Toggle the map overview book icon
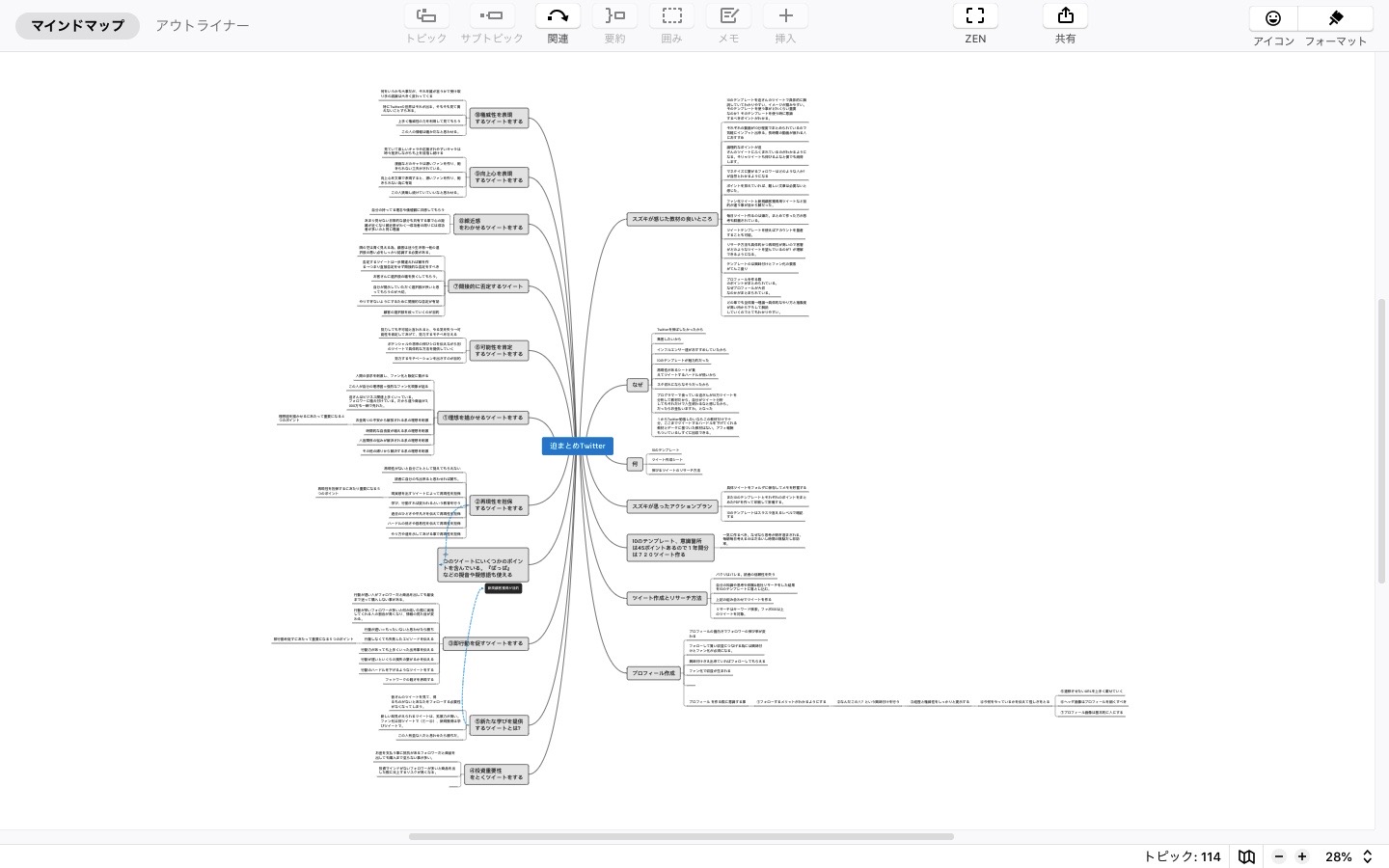 click(1247, 856)
